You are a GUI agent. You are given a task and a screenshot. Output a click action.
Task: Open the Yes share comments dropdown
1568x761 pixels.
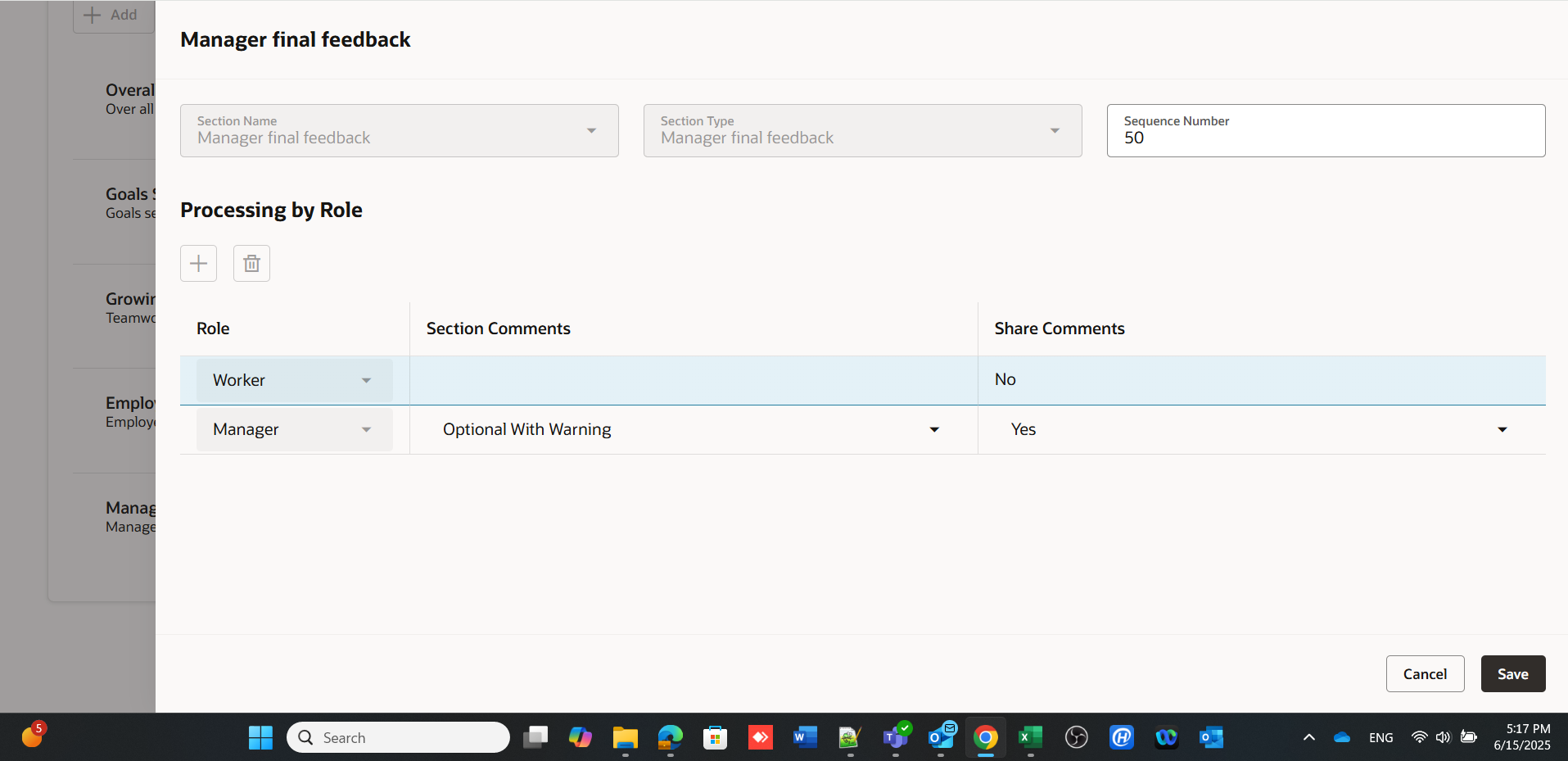pyautogui.click(x=1261, y=429)
